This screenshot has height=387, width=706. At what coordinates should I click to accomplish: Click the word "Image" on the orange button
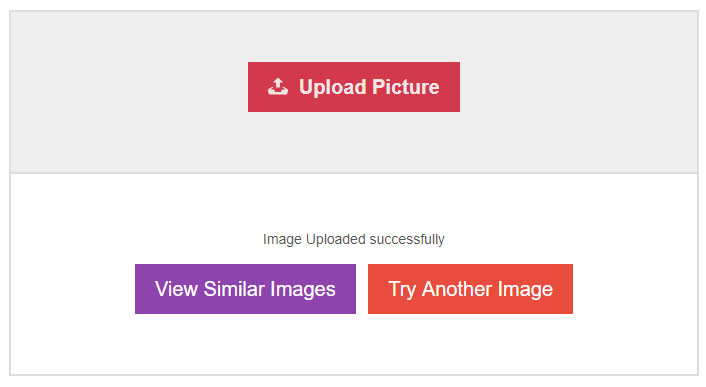pos(525,290)
